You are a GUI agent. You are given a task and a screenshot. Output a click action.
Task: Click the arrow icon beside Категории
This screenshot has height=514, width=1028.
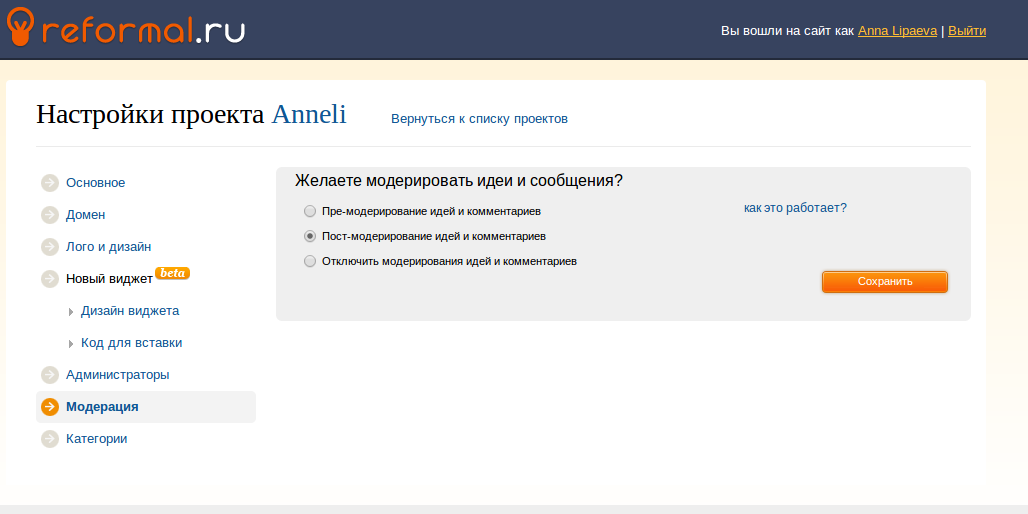point(50,439)
